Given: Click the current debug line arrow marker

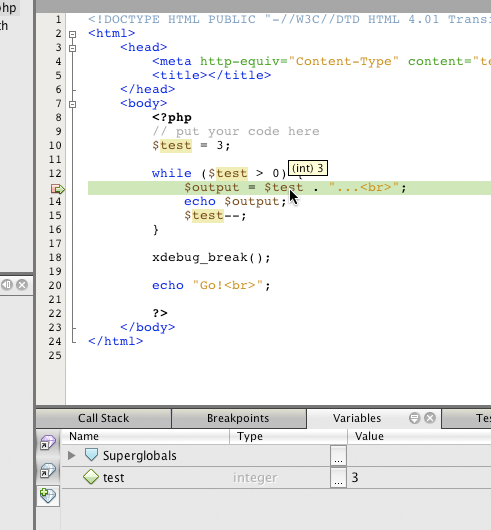Looking at the screenshot, I should [x=57, y=189].
